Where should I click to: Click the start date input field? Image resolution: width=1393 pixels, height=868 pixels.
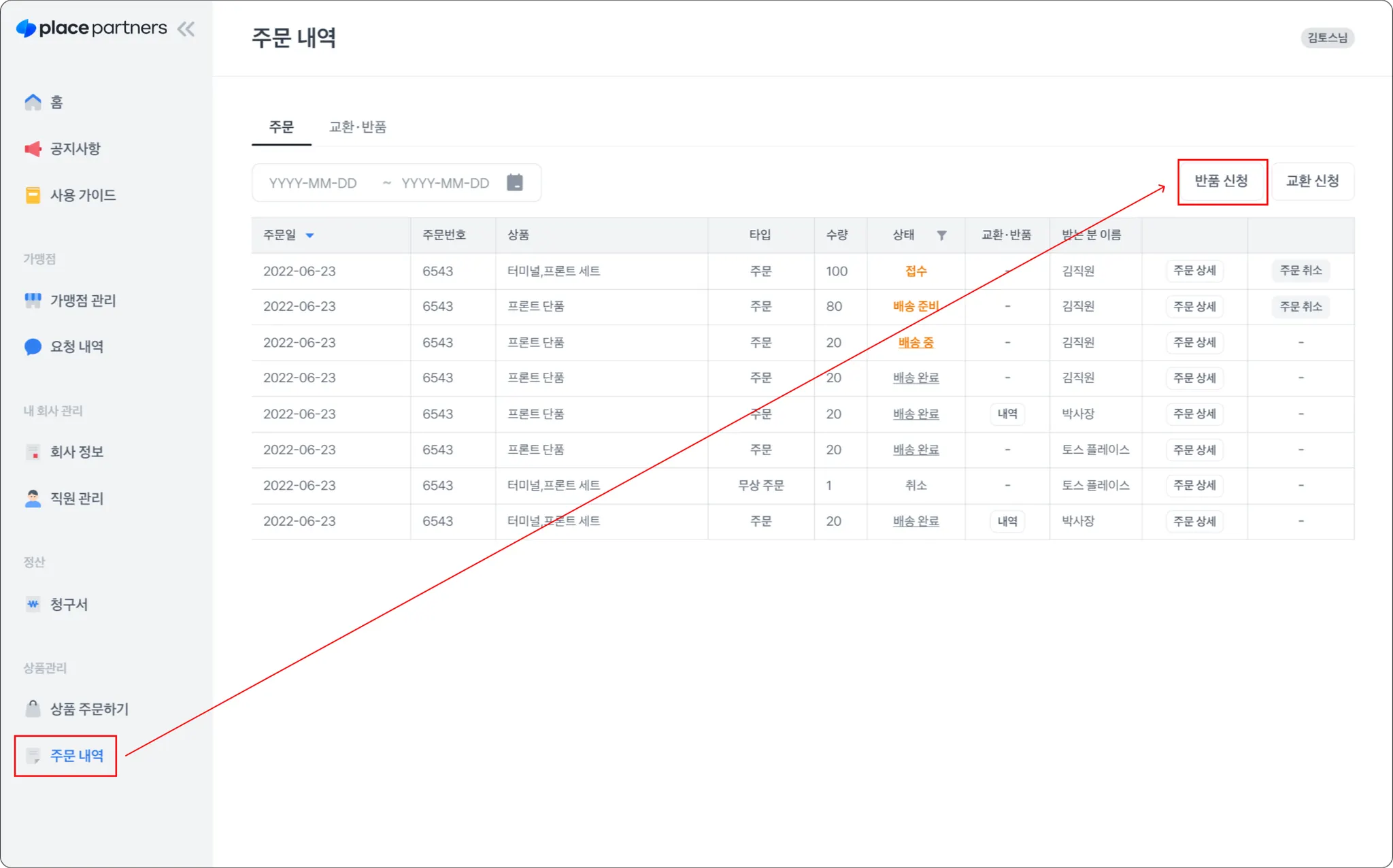313,183
